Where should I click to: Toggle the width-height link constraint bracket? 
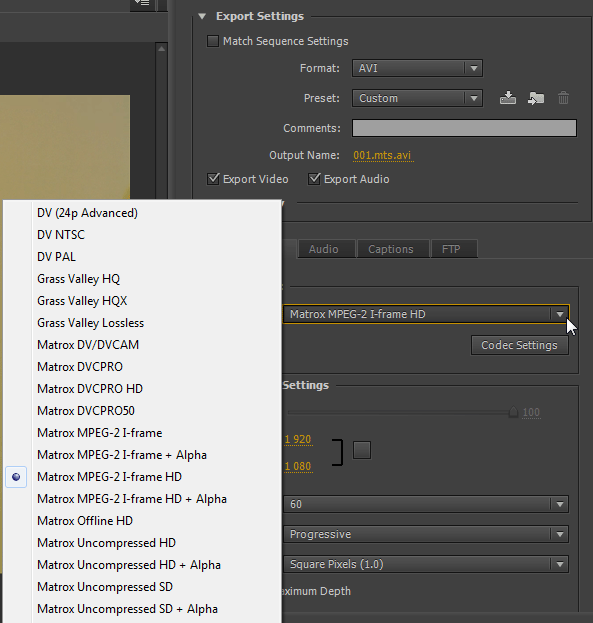click(x=338, y=452)
